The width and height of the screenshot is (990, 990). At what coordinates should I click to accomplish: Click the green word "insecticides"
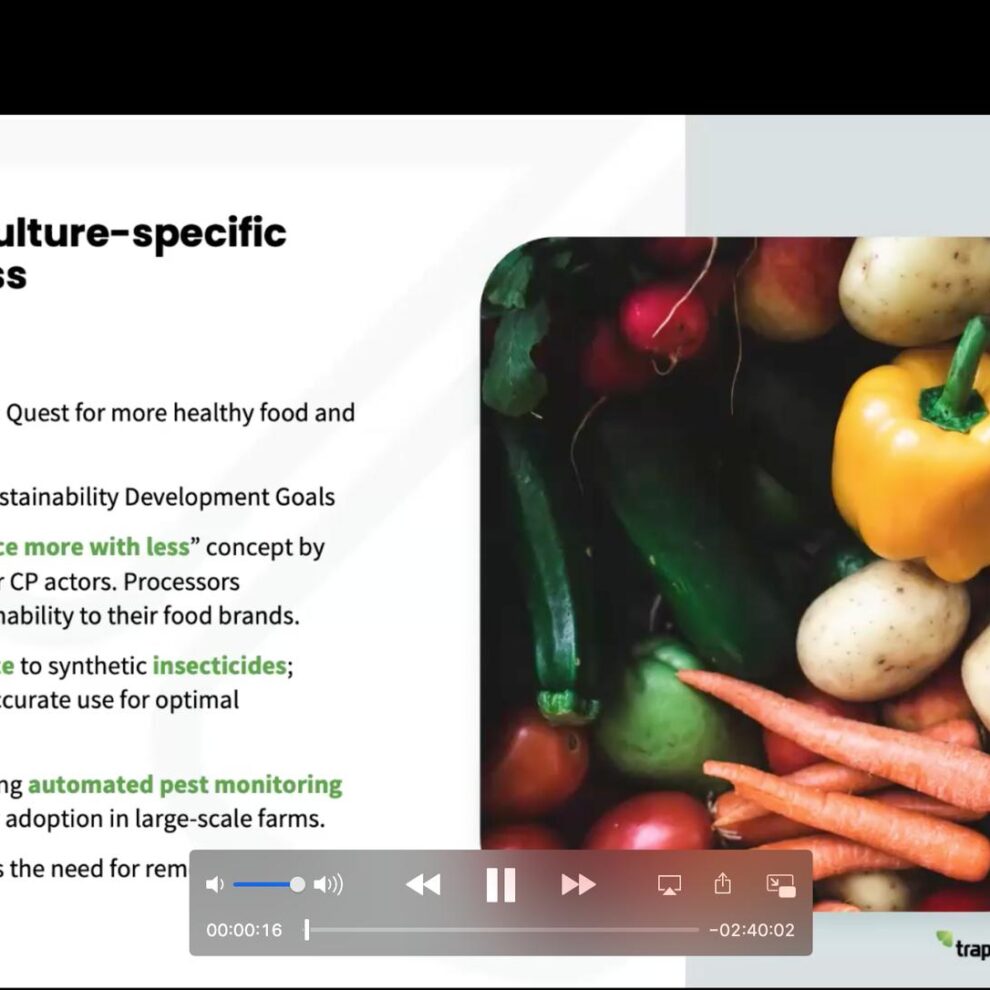click(x=219, y=665)
